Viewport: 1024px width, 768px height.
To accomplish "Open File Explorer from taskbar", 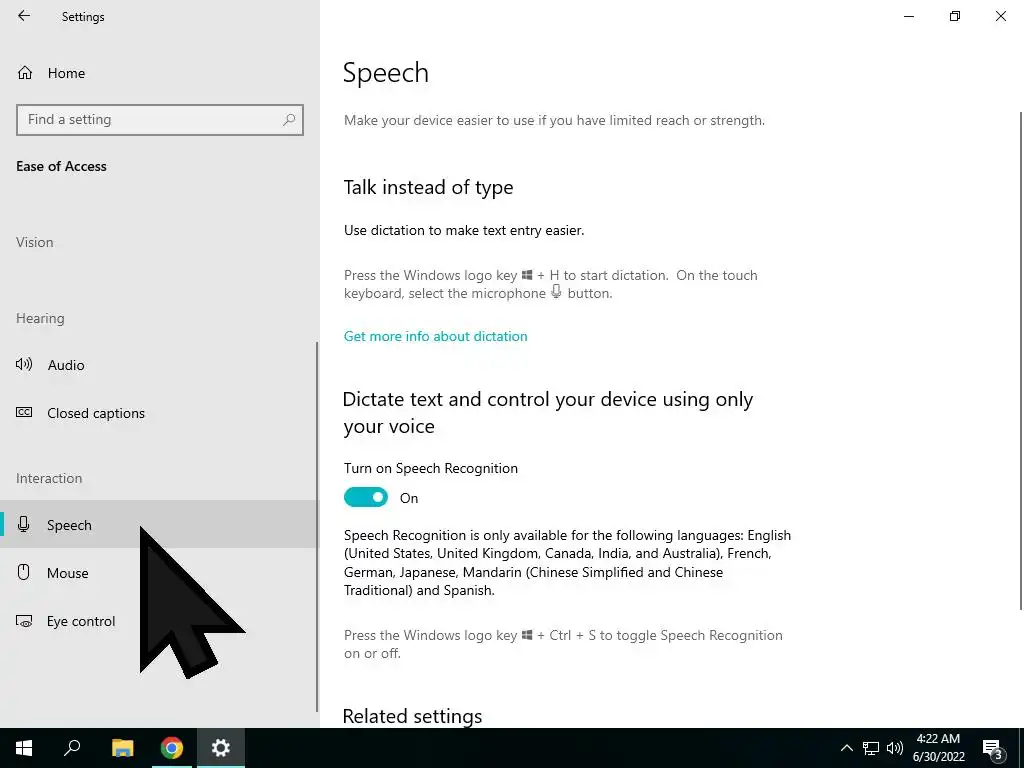I will pos(122,748).
